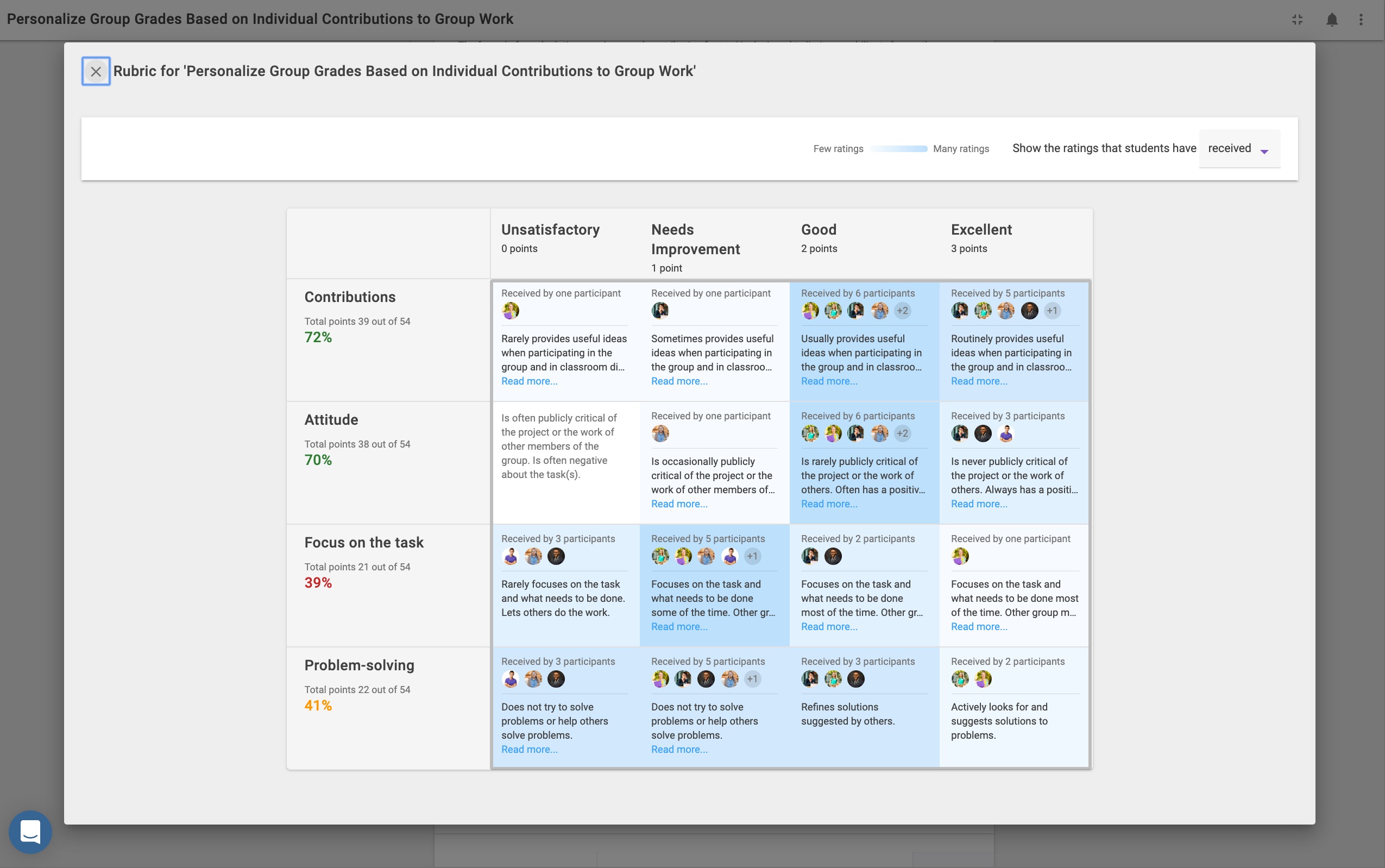
Task: Click the +2 avatars badge in Contributions Good
Action: [902, 311]
